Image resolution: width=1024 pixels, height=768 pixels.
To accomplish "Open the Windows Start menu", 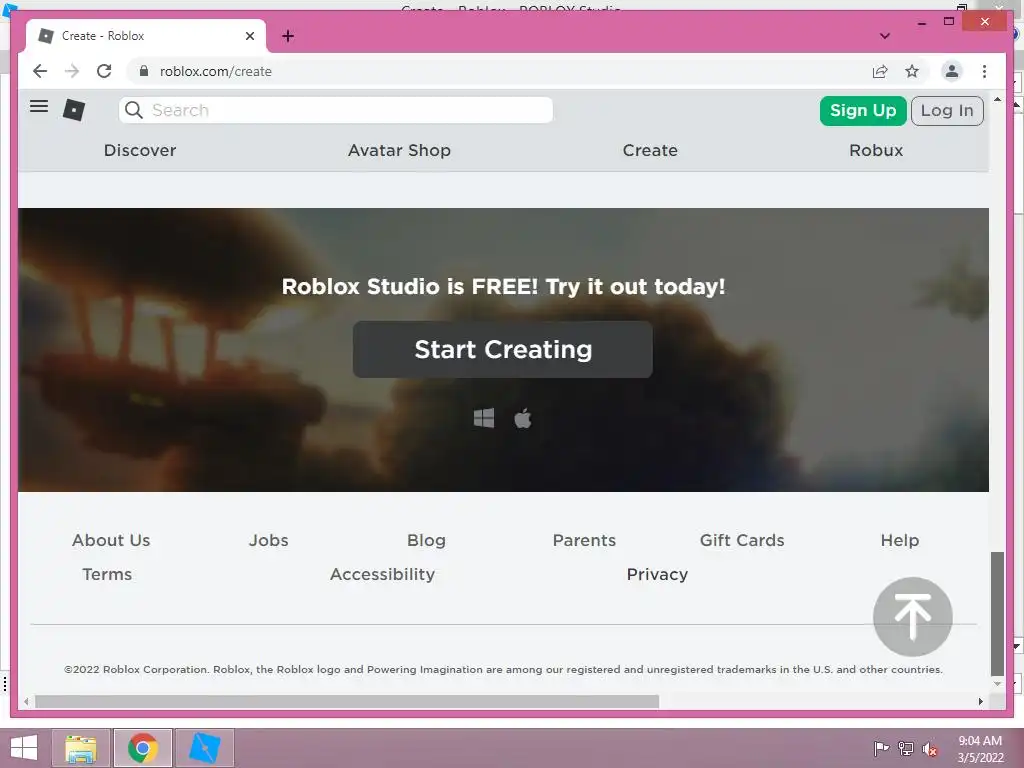I will coord(24,748).
